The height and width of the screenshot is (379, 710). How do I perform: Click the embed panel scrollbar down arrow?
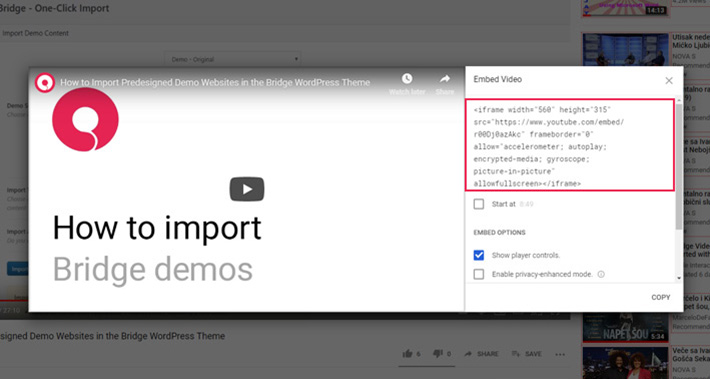(679, 278)
